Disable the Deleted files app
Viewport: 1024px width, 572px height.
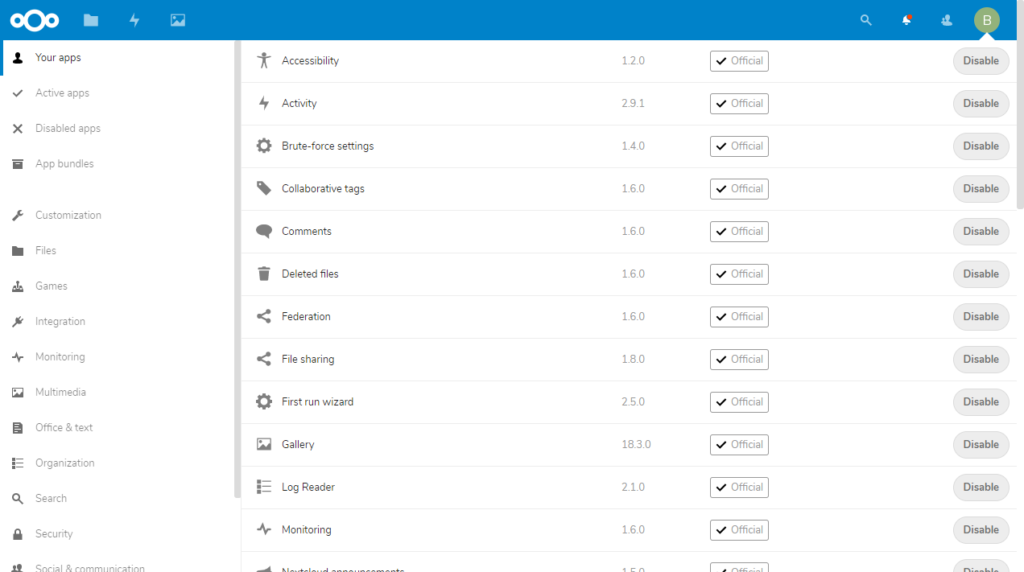pos(981,274)
